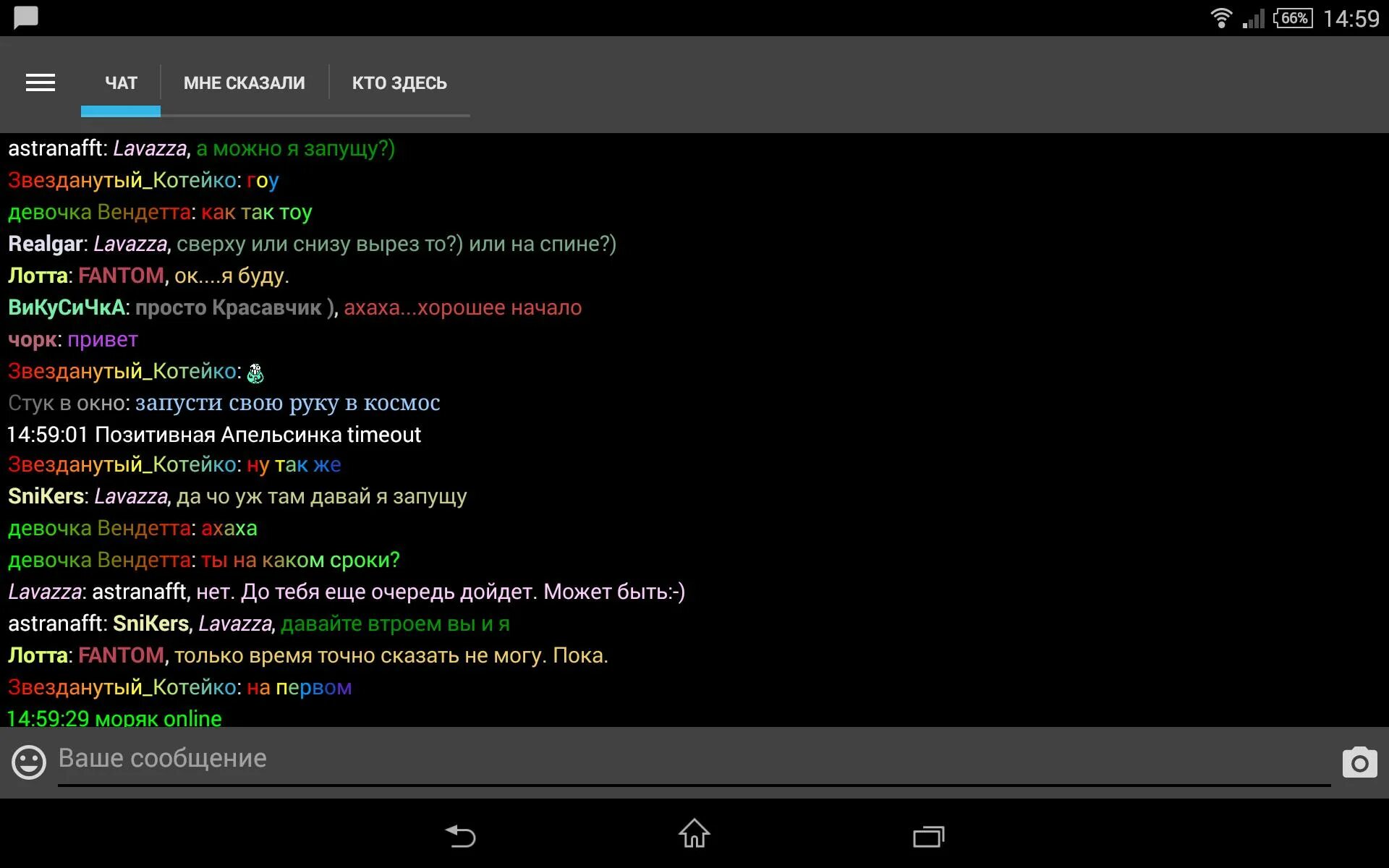The image size is (1389, 868).
Task: Tap the 66% battery indicator
Action: (1294, 18)
